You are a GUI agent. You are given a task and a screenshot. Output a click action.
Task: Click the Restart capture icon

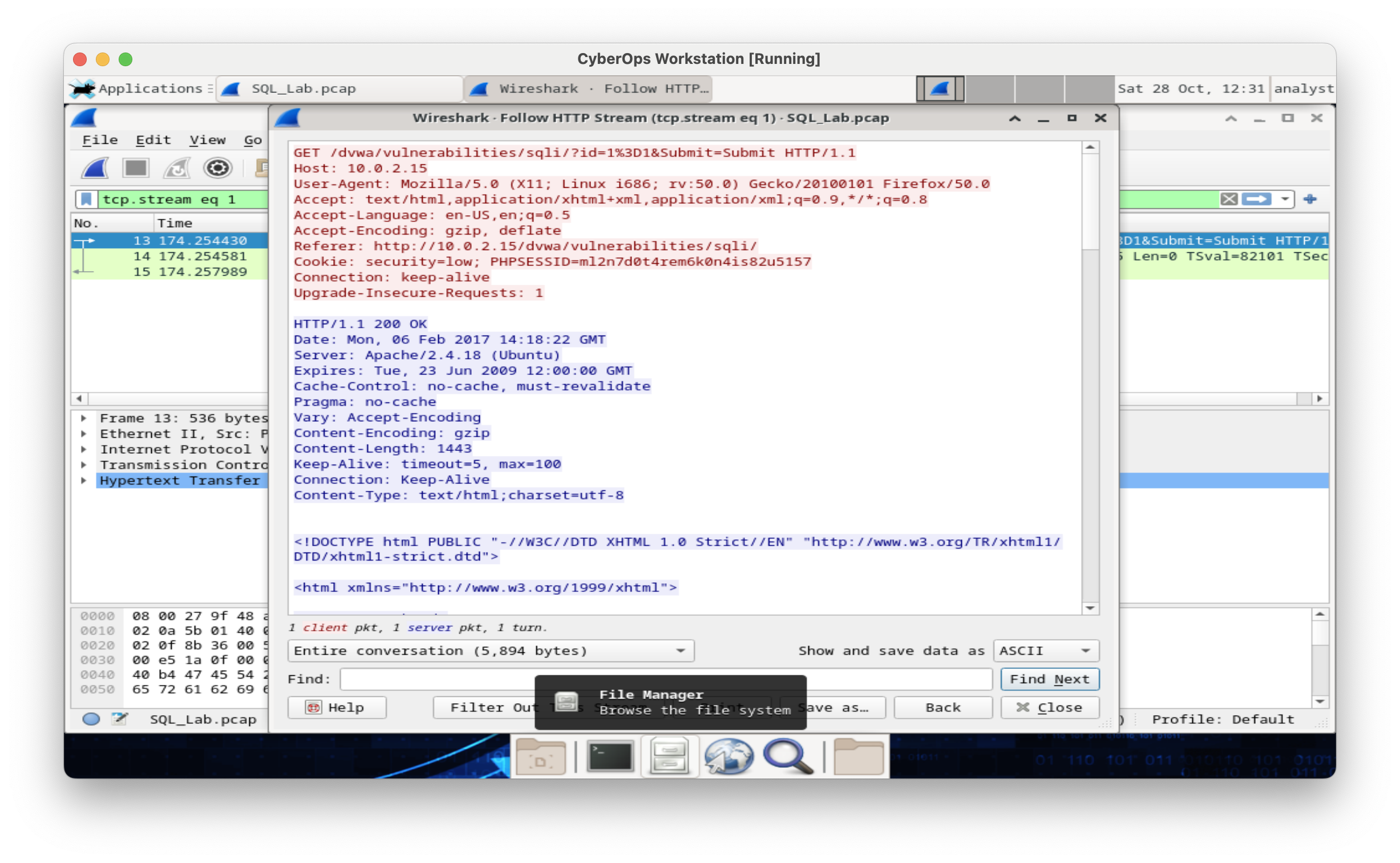177,168
